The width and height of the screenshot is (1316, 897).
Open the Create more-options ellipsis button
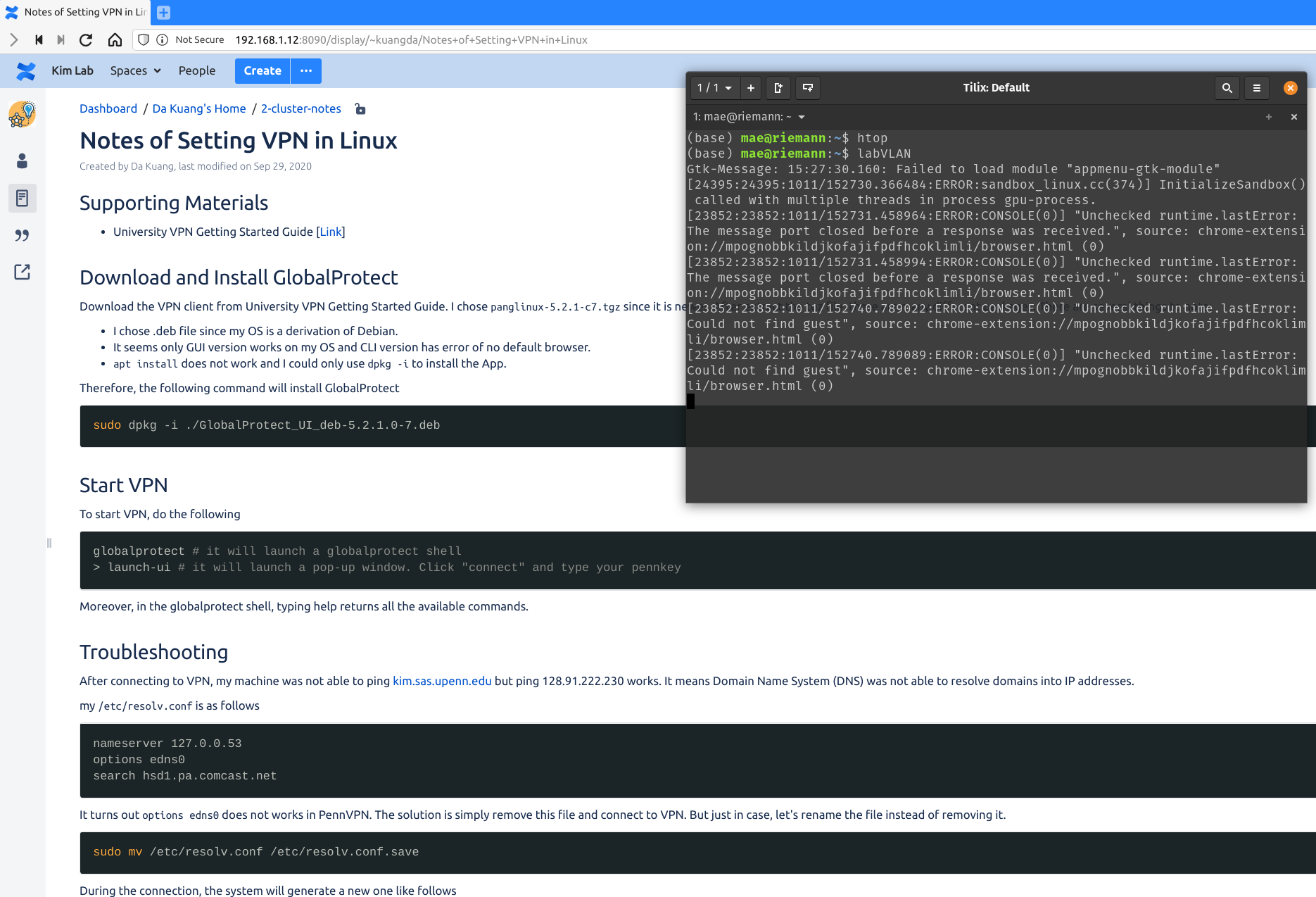click(x=306, y=70)
